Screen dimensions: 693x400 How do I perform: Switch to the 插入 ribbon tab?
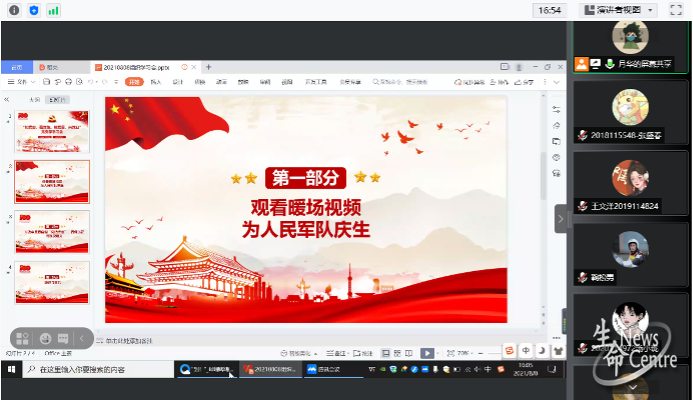click(155, 82)
